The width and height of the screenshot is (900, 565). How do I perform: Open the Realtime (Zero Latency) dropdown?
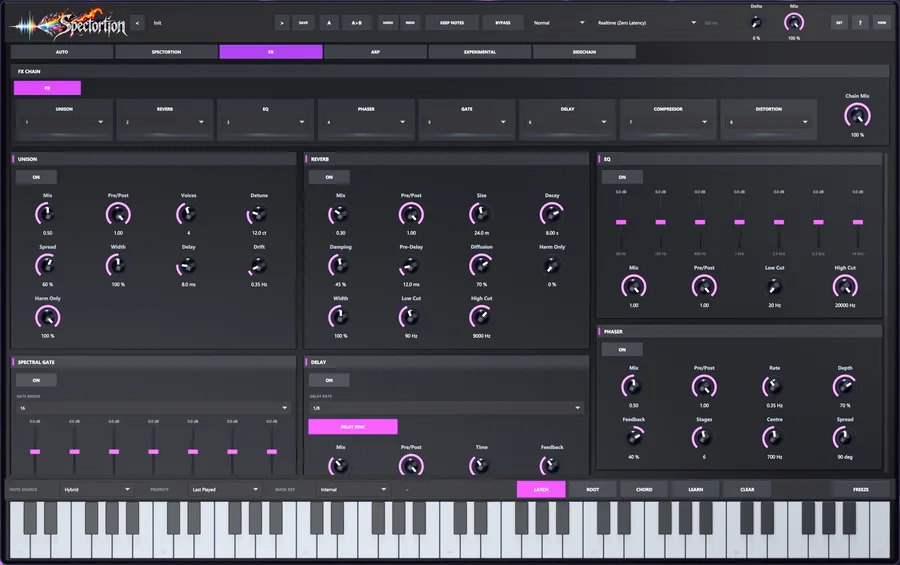(646, 23)
